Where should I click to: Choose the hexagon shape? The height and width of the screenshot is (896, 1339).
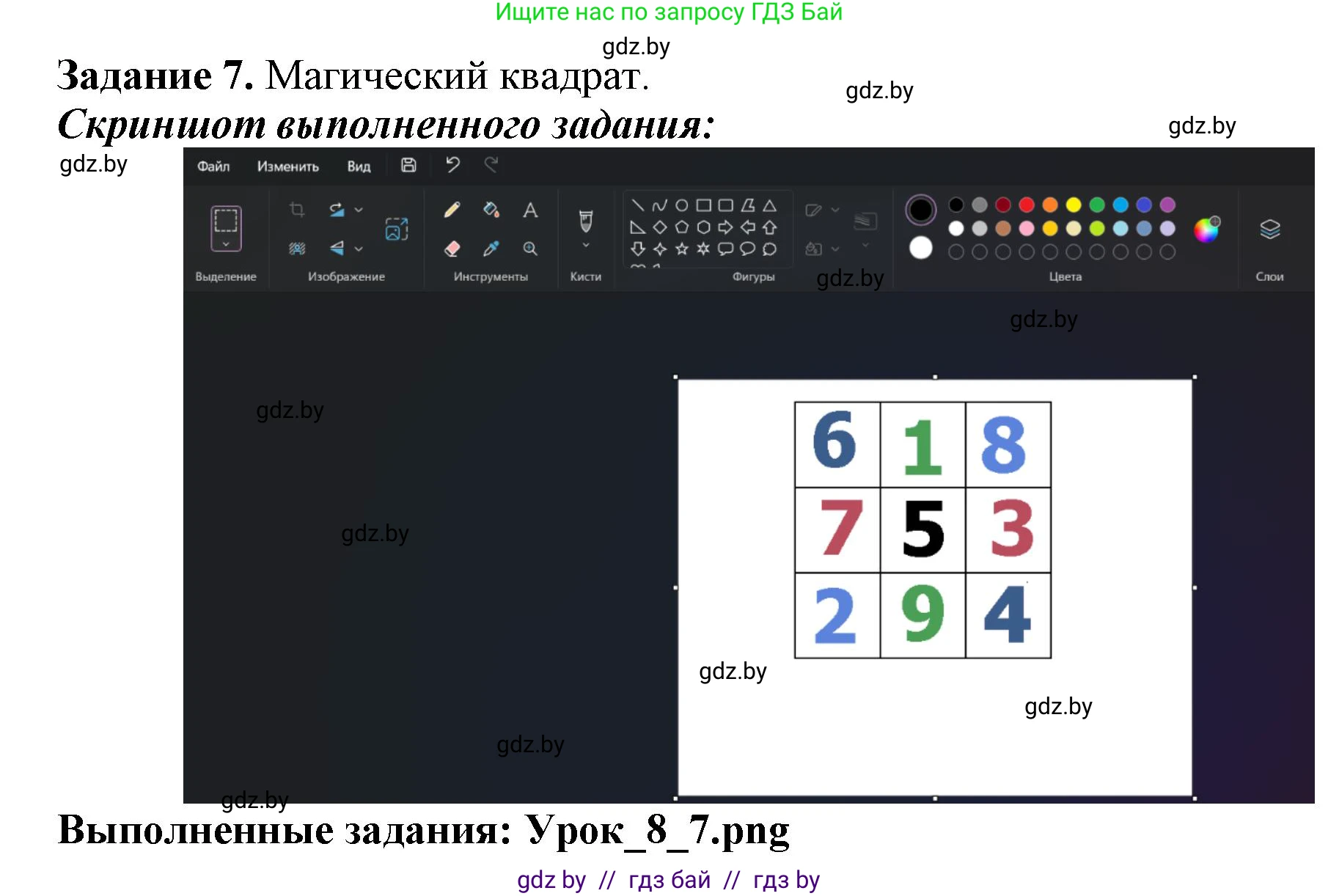pyautogui.click(x=704, y=227)
